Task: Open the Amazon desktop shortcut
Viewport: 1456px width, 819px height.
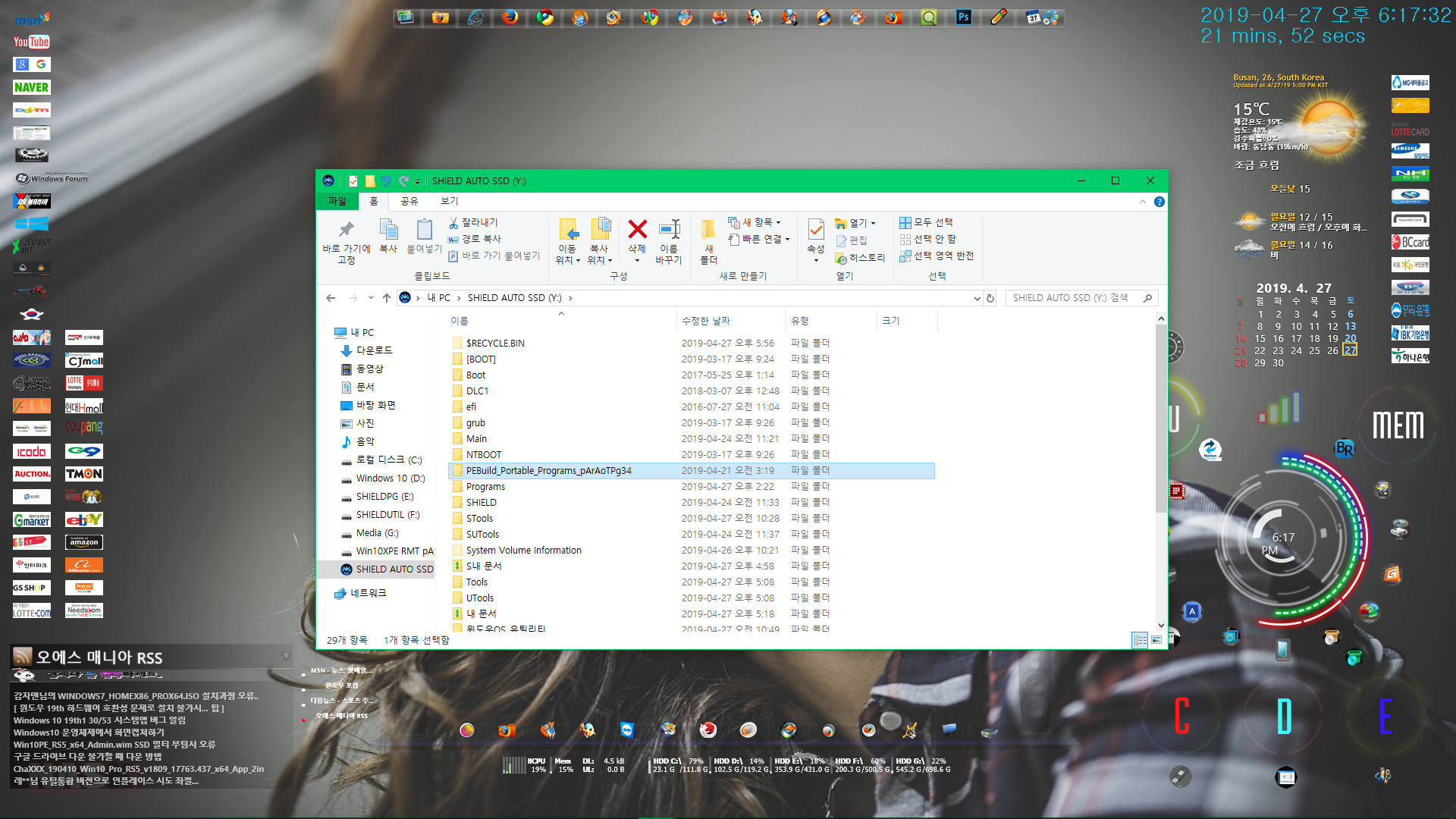Action: pyautogui.click(x=83, y=542)
